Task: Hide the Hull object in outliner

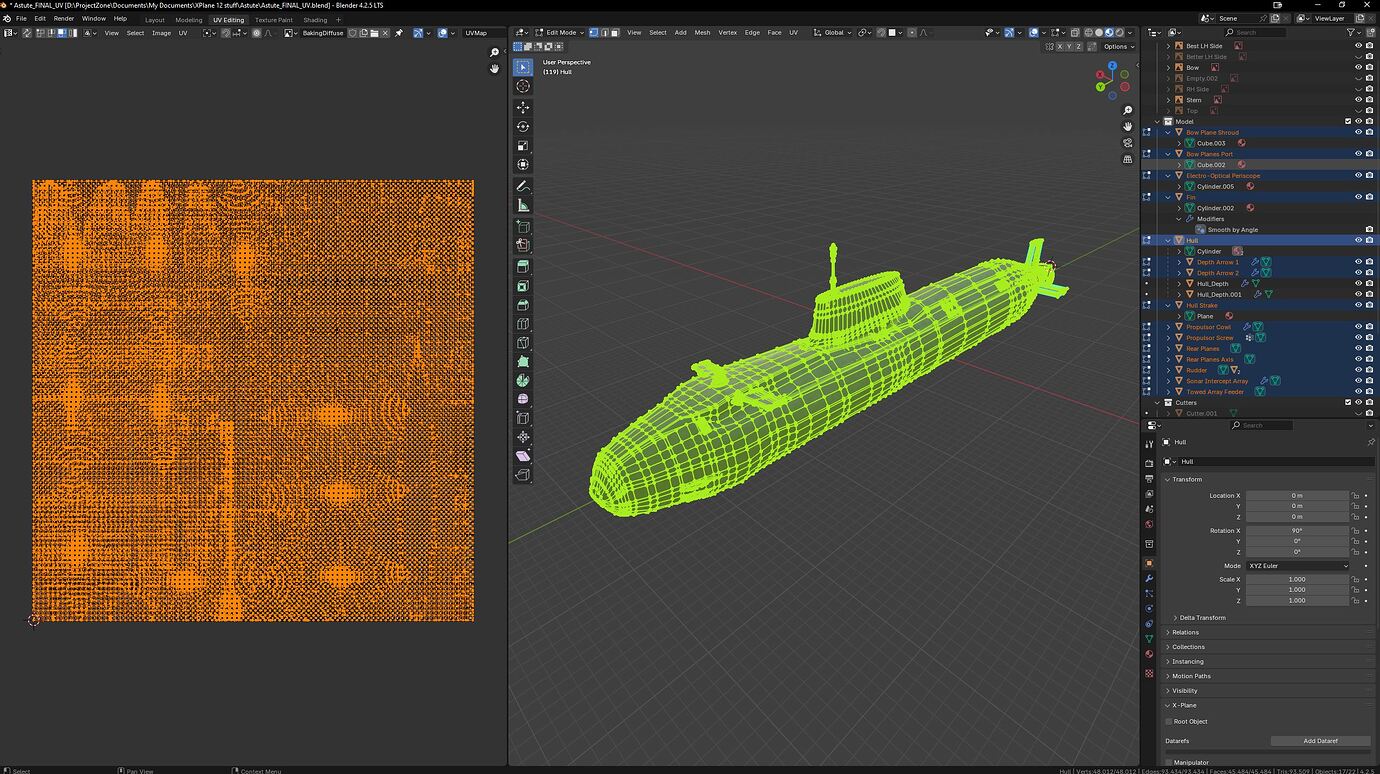Action: click(x=1358, y=240)
